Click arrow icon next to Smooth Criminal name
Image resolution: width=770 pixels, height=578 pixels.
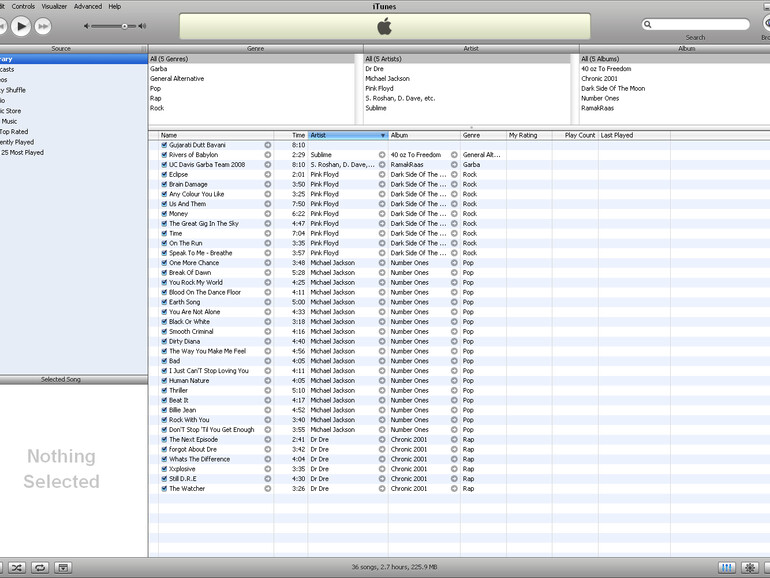pos(268,331)
